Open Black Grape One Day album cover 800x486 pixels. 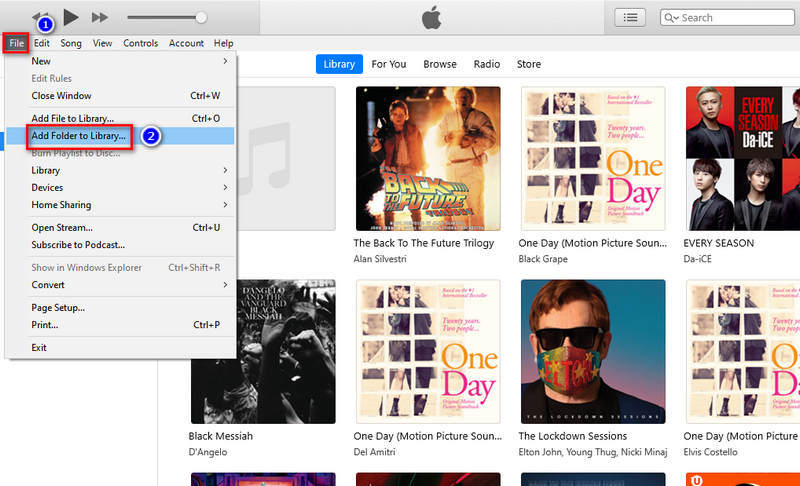[x=593, y=159]
